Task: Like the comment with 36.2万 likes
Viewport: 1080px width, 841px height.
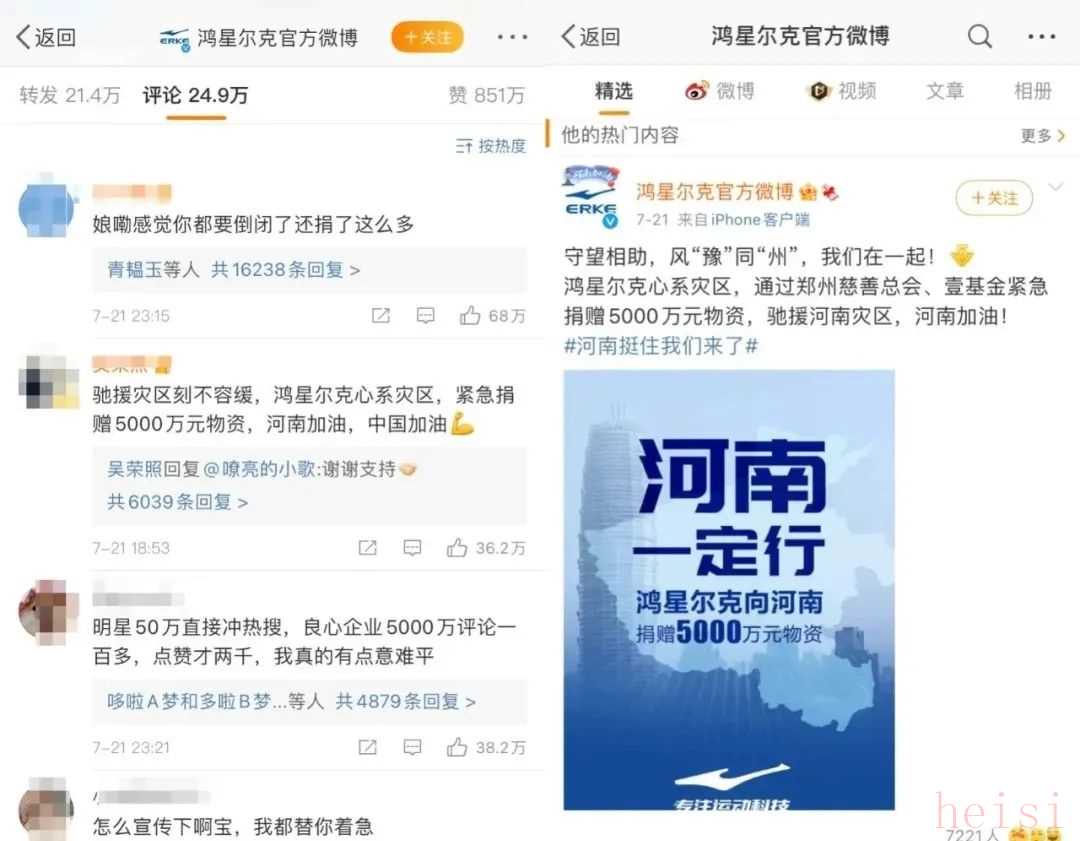Action: tap(457, 548)
